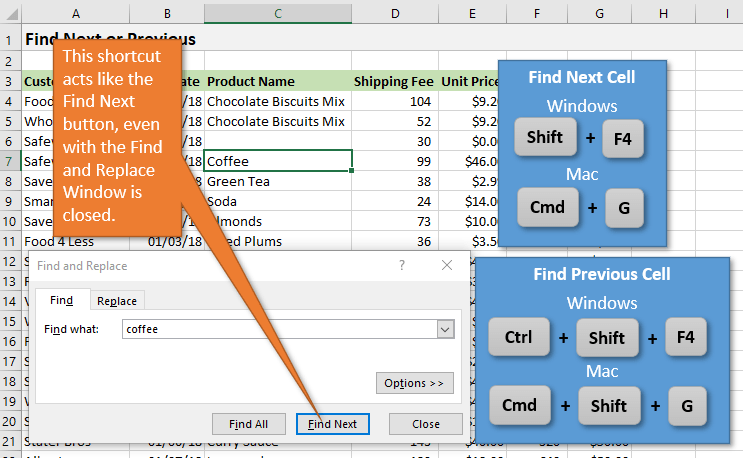Image resolution: width=743 pixels, height=458 pixels.
Task: Click the dialog X close icon
Action: pyautogui.click(x=446, y=266)
